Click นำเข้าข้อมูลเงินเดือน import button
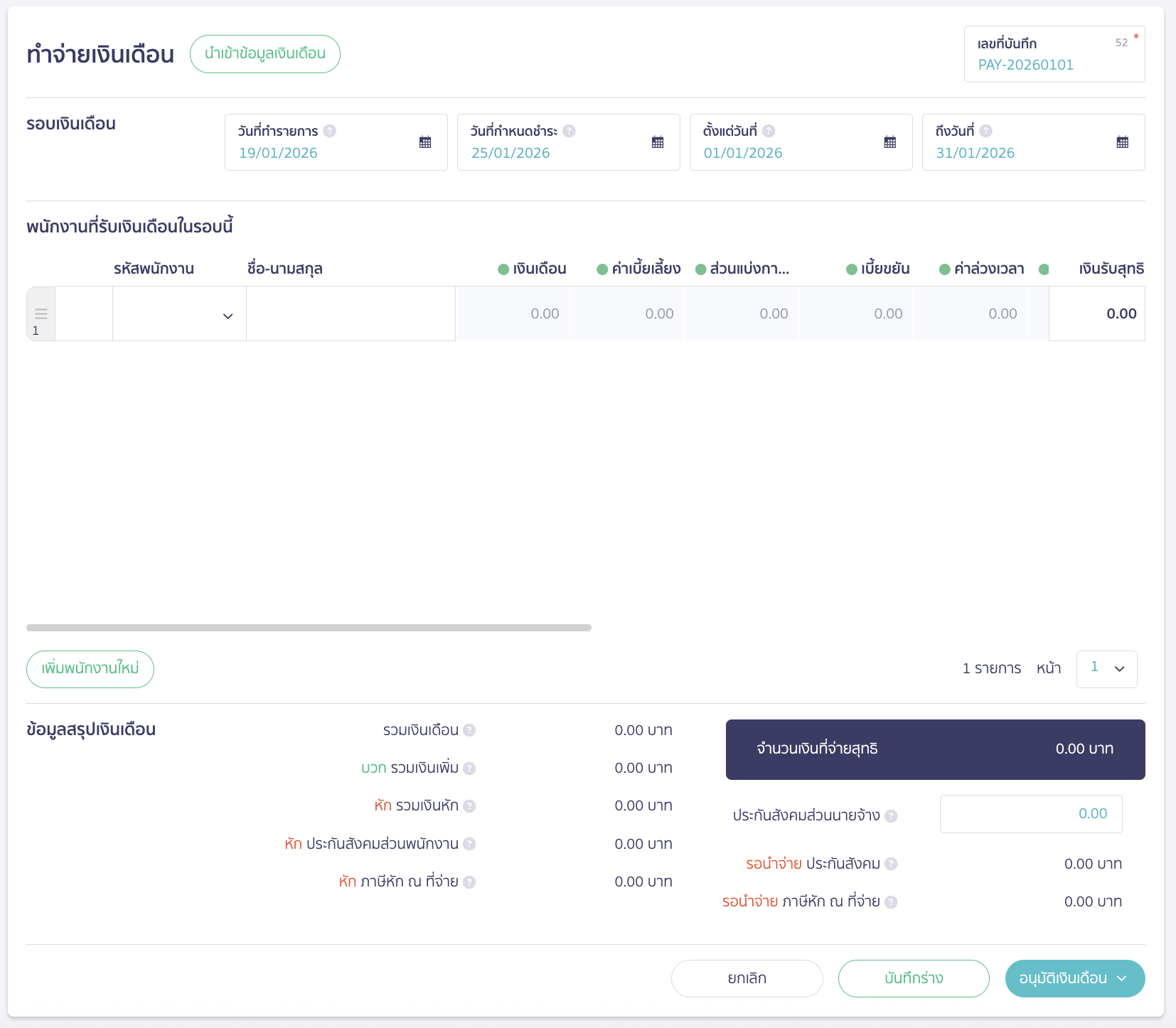The image size is (1176, 1028). 264,54
